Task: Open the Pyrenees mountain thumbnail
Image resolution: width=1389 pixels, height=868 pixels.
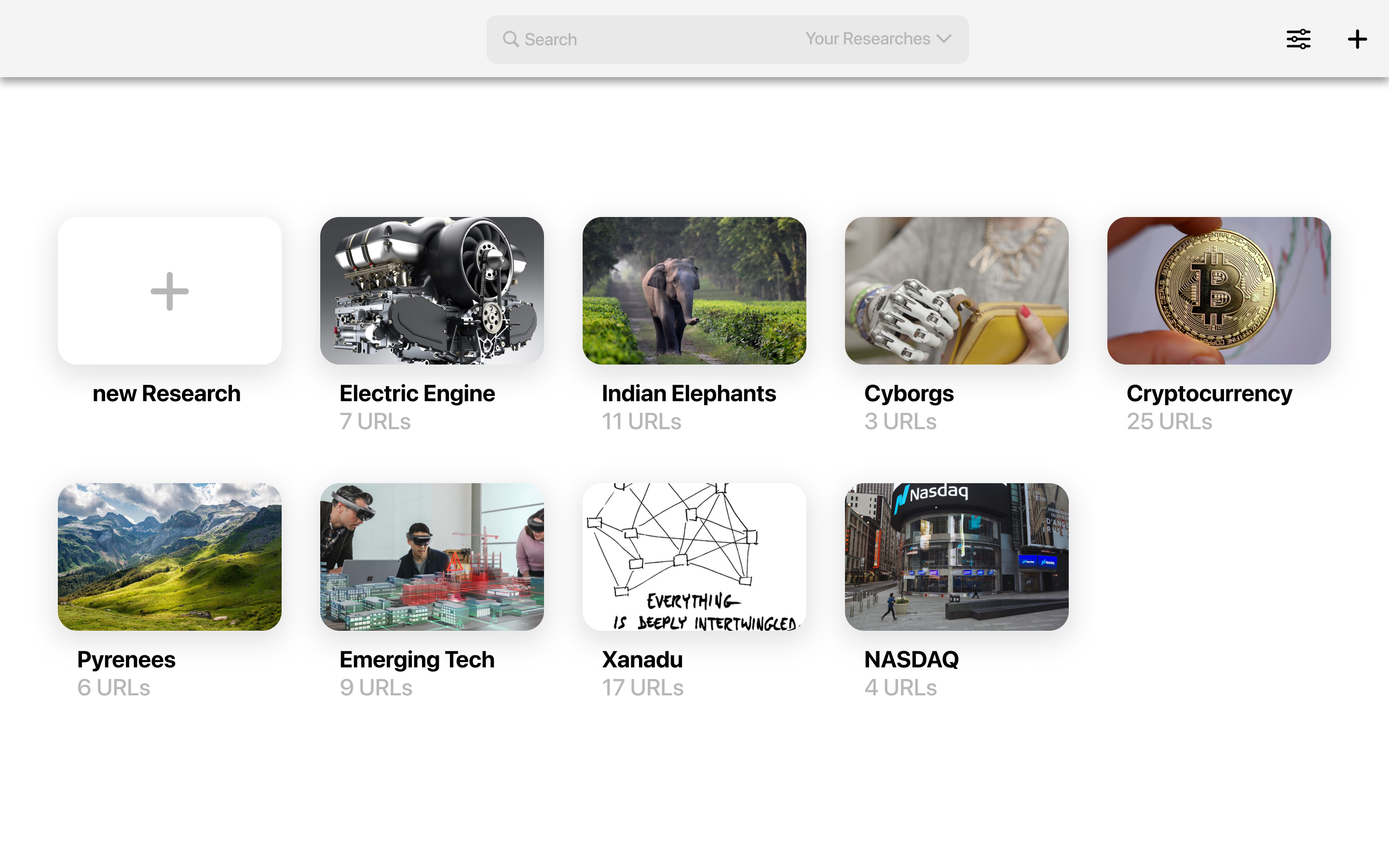Action: point(169,557)
